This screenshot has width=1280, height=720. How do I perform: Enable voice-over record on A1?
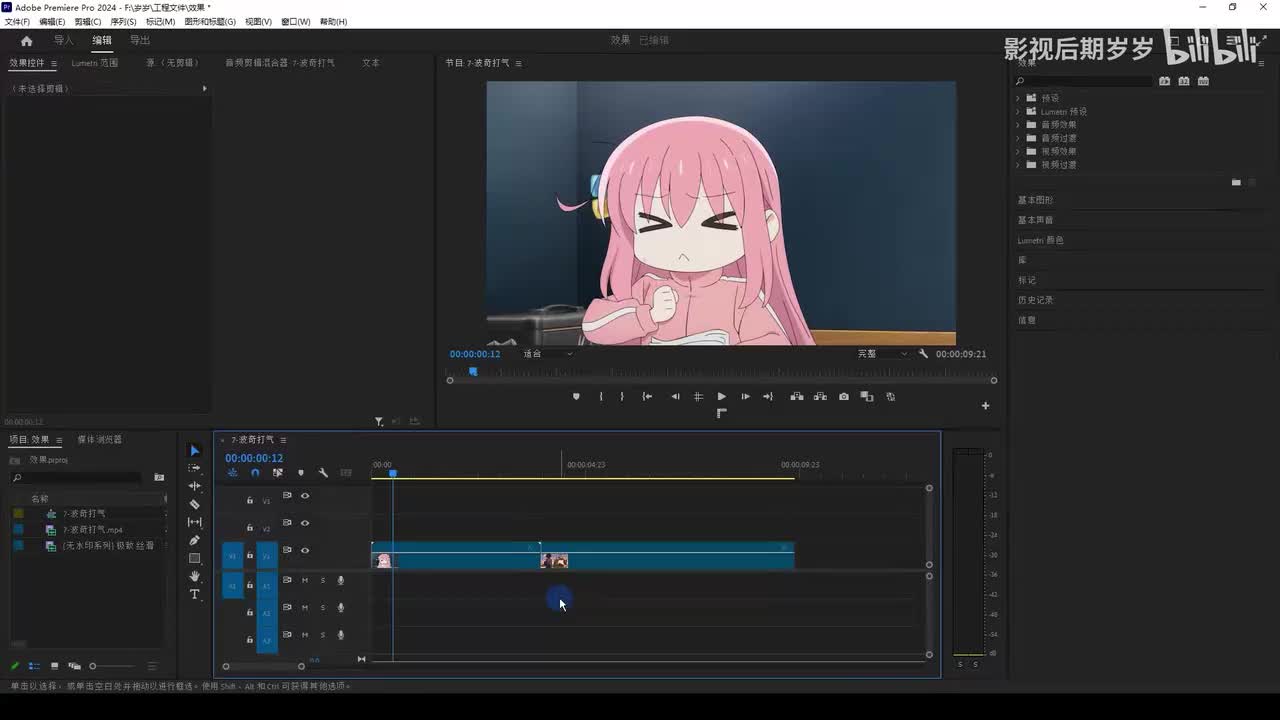click(340, 580)
